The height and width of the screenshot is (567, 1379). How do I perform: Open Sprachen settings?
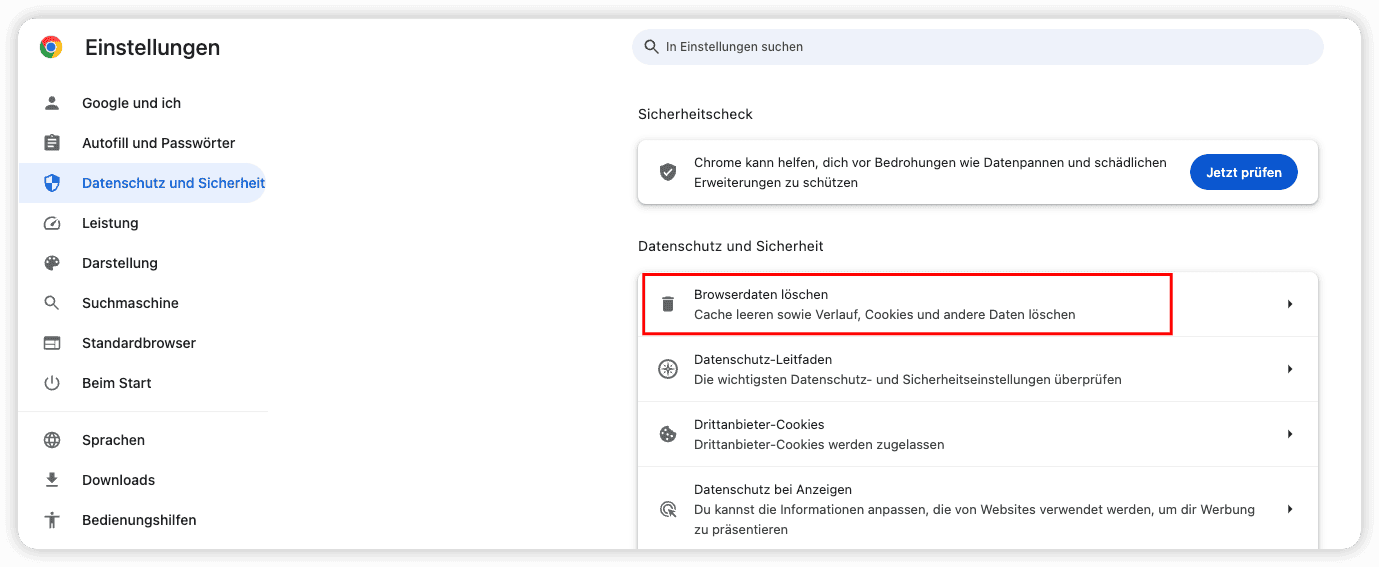[113, 440]
